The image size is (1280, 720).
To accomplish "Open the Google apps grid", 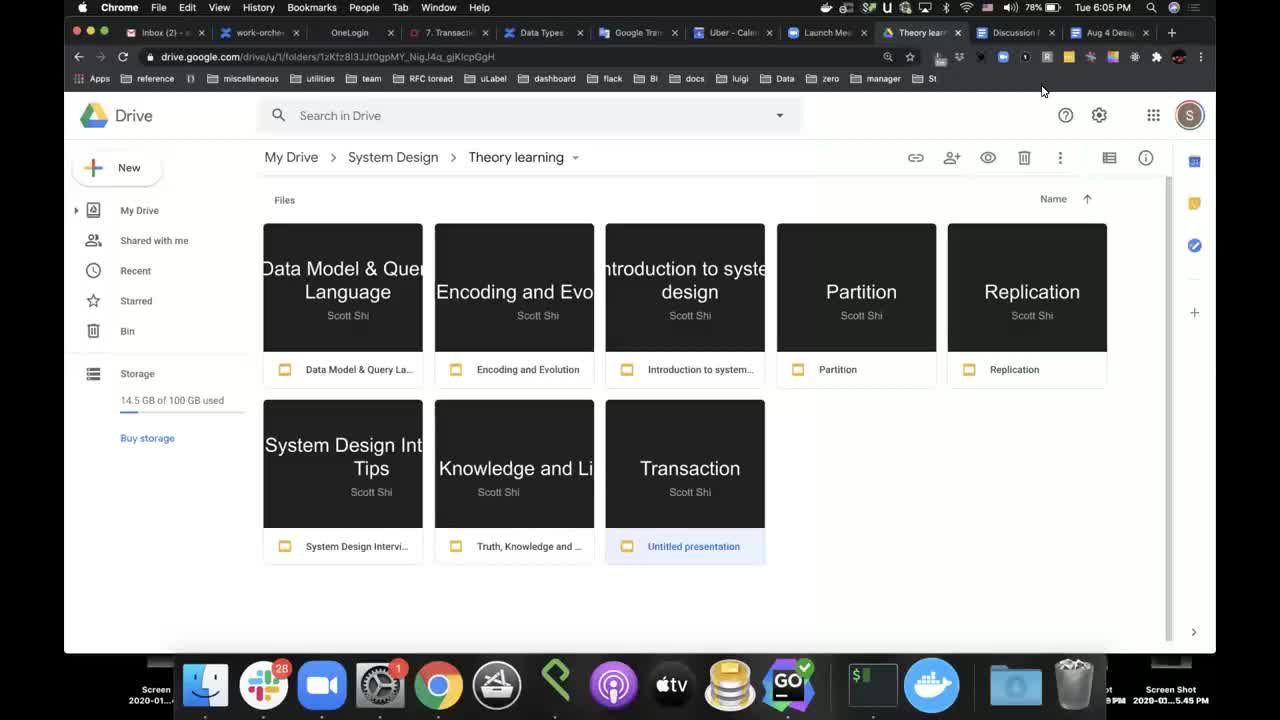I will pos(1153,116).
